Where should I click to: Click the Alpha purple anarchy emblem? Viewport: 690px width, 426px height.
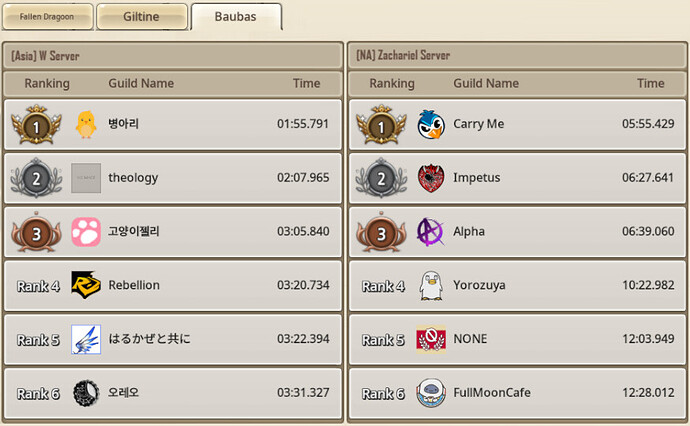click(x=430, y=232)
